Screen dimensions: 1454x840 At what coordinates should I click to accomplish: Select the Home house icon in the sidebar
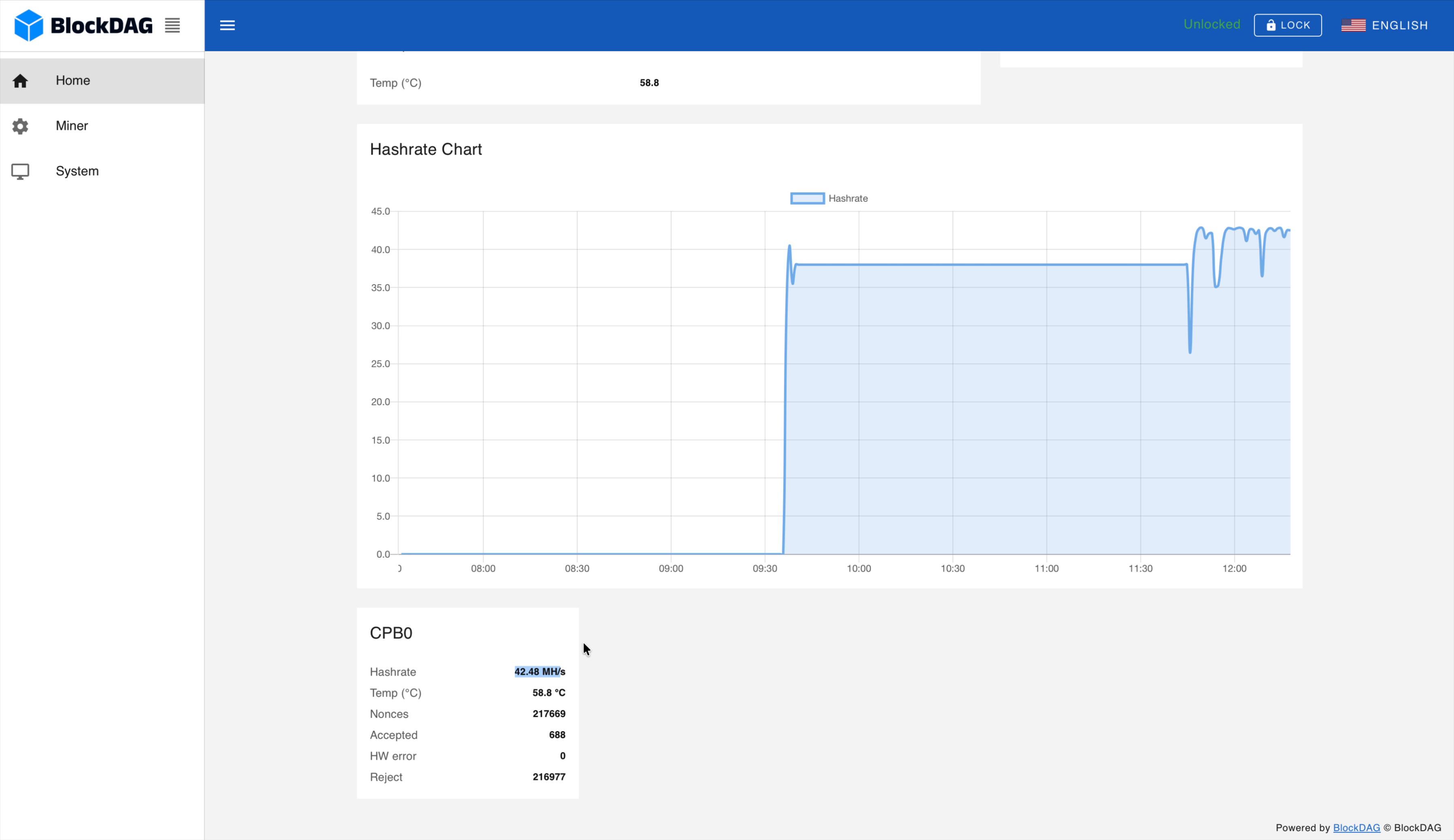click(20, 81)
